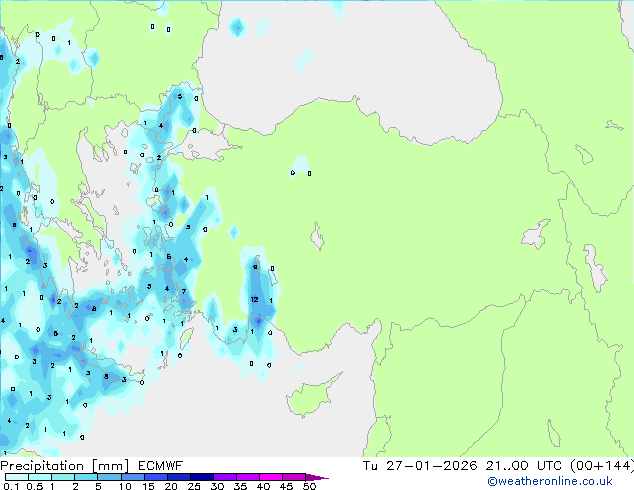The image size is (634, 490).
Task: Click the 2–5 mm legend color box
Action: tap(86, 477)
